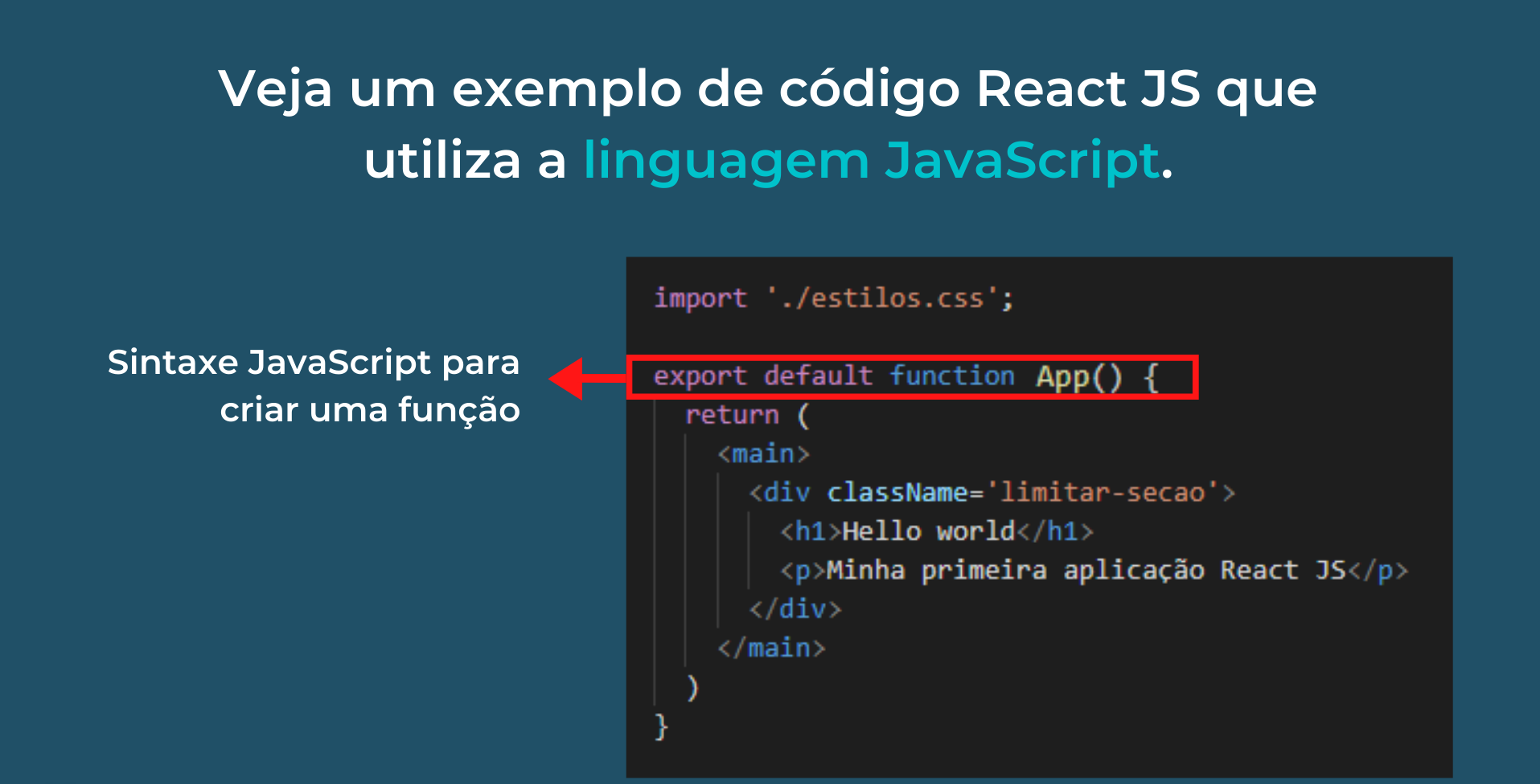Click the 'Sintaxe JavaScript para criar uma função' label
Screen dimensions: 1540x784
click(x=314, y=385)
